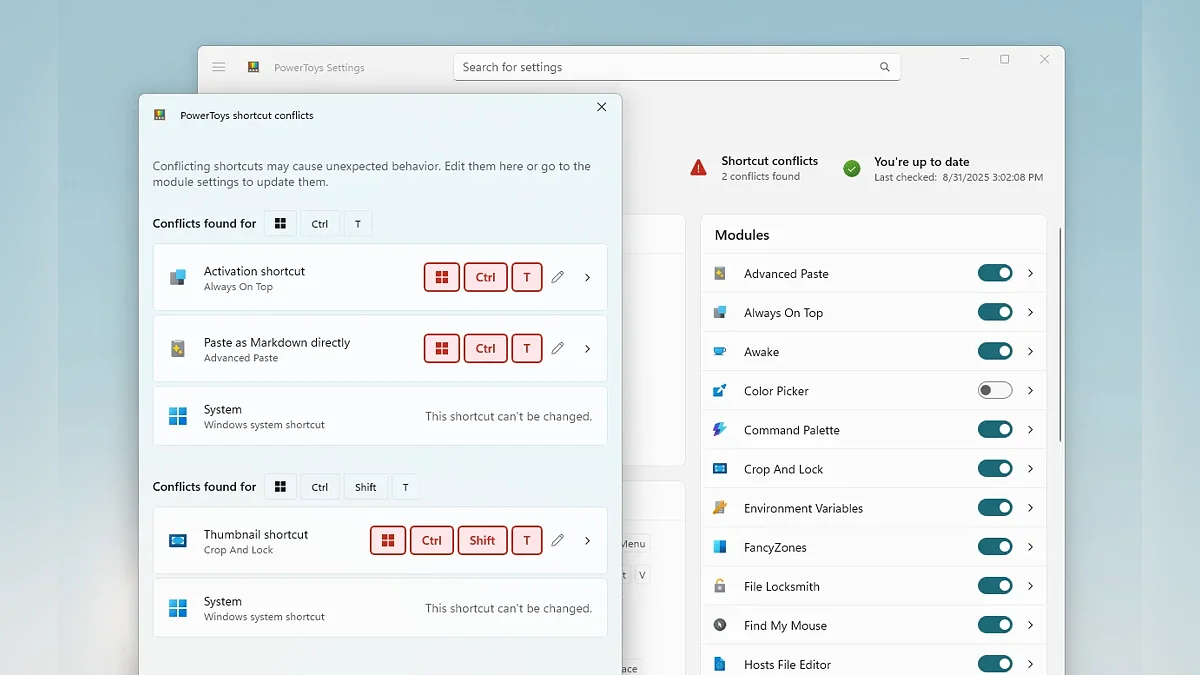This screenshot has height=675, width=1200.
Task: Switch off the File Locksmith toggle
Action: [995, 586]
